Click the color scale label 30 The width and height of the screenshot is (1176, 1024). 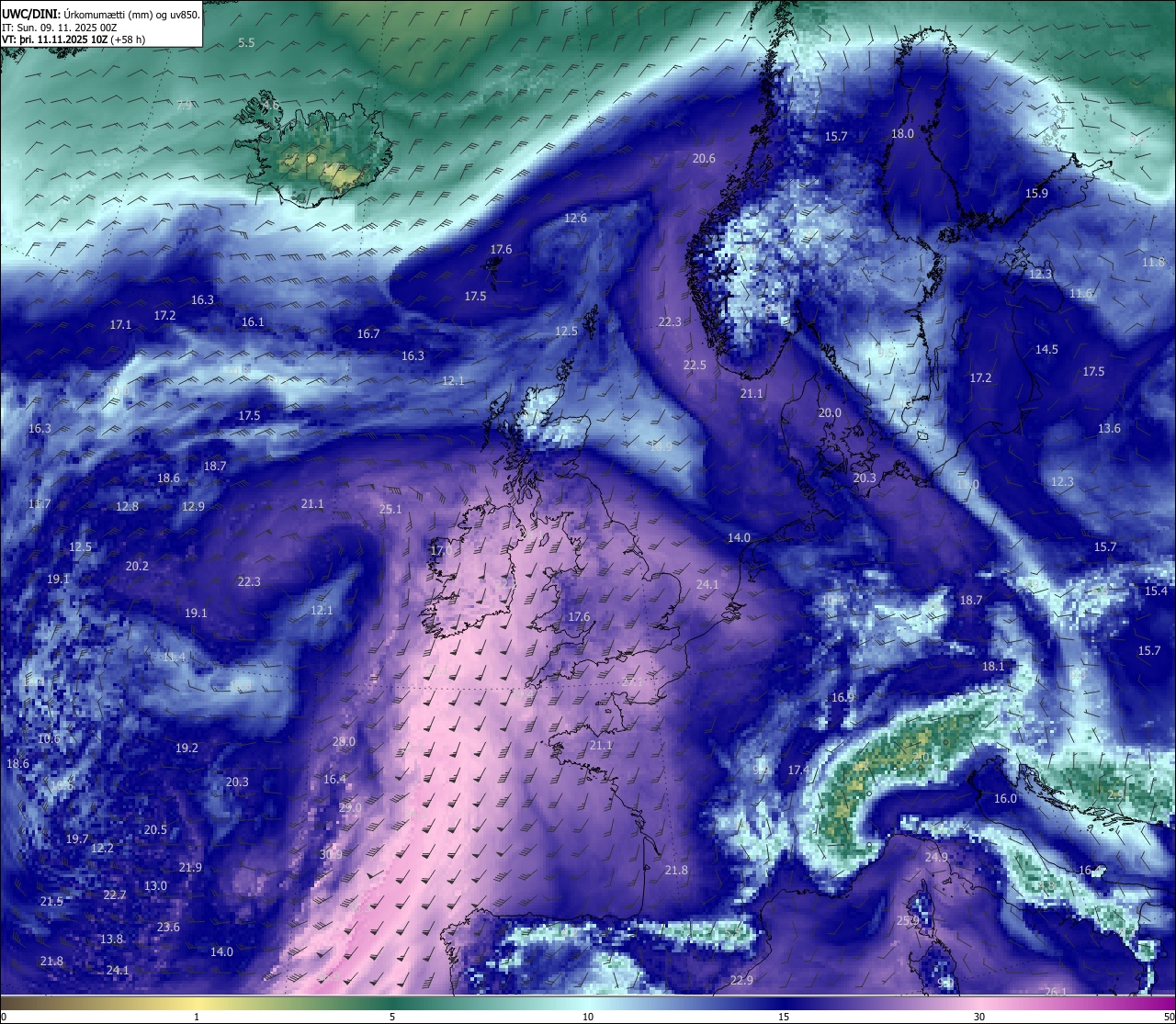coord(979,1017)
